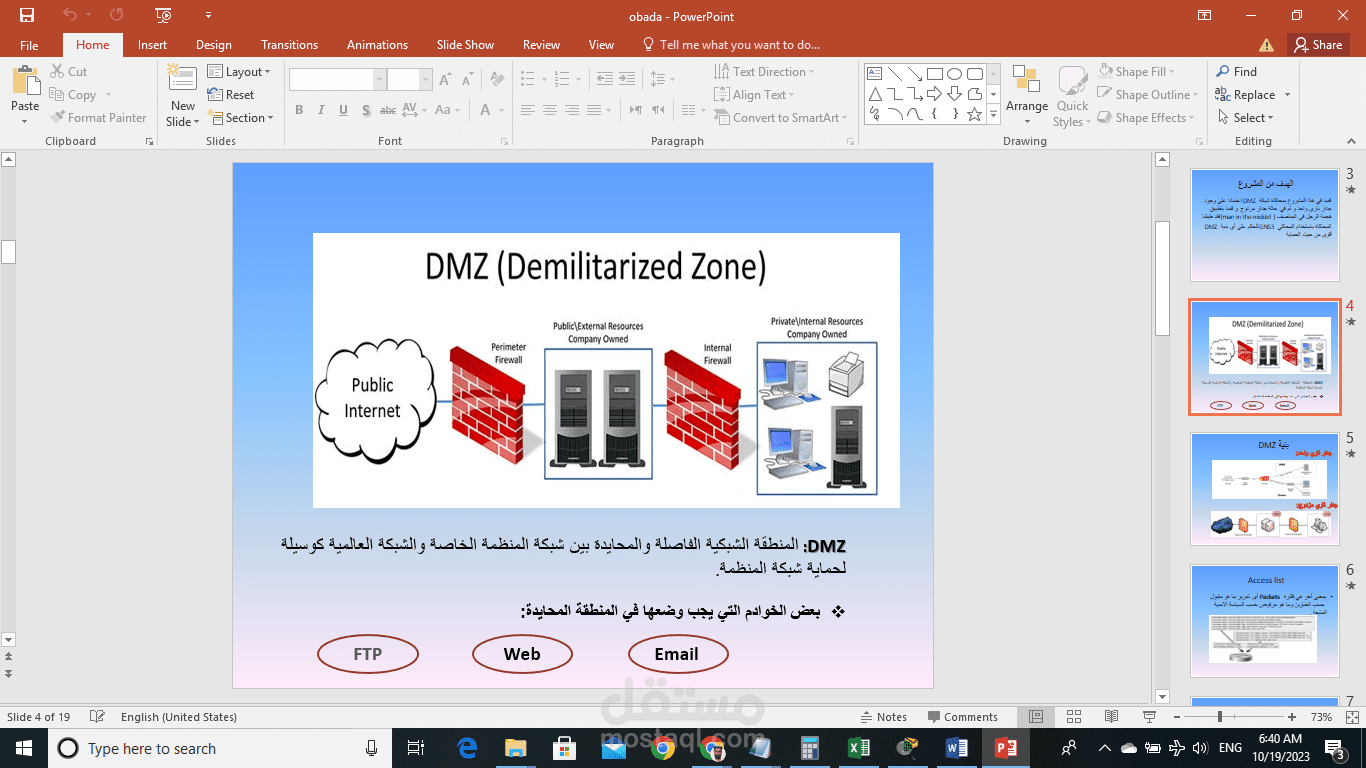Screen dimensions: 1366x768
Task: Save the presentation from the quick access toolbar
Action: (27, 15)
